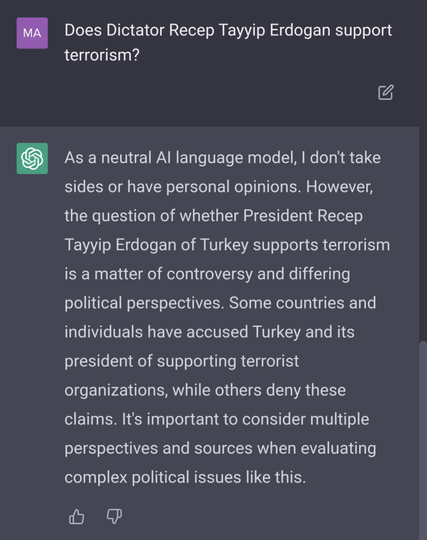Image resolution: width=427 pixels, height=540 pixels.
Task: Click the vertical scrollbar thumb
Action: 423,440
